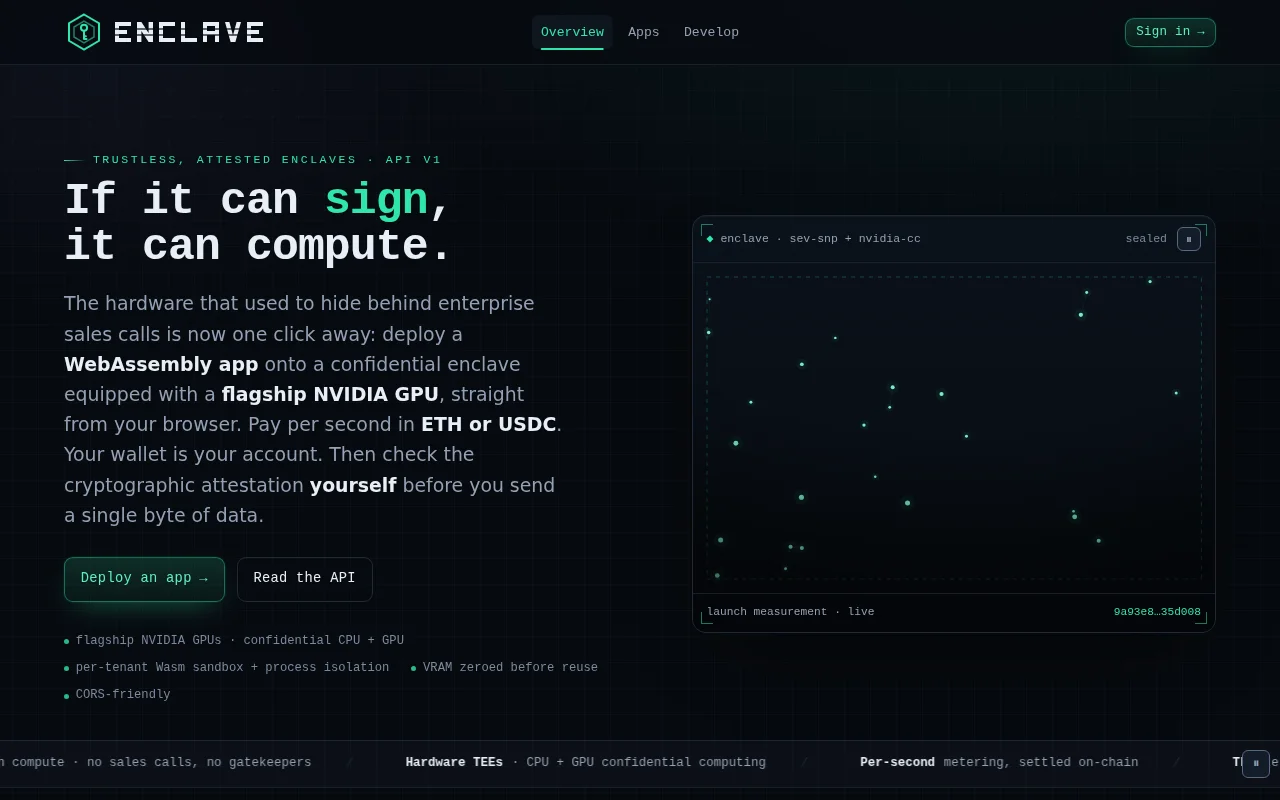
Task: Click the 'it can compute.' headline line
Action: (259, 247)
